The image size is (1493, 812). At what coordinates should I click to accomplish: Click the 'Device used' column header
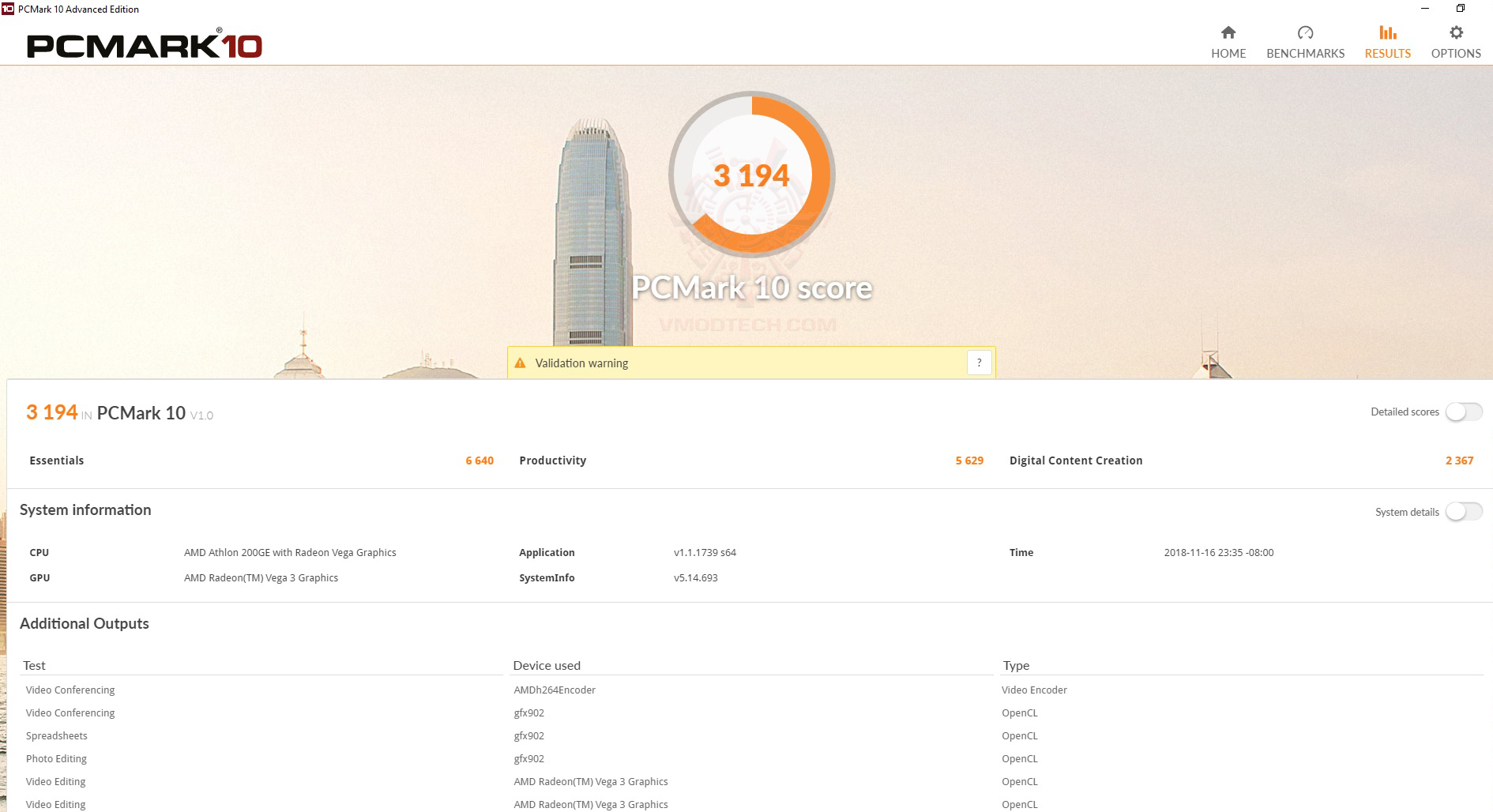click(547, 666)
